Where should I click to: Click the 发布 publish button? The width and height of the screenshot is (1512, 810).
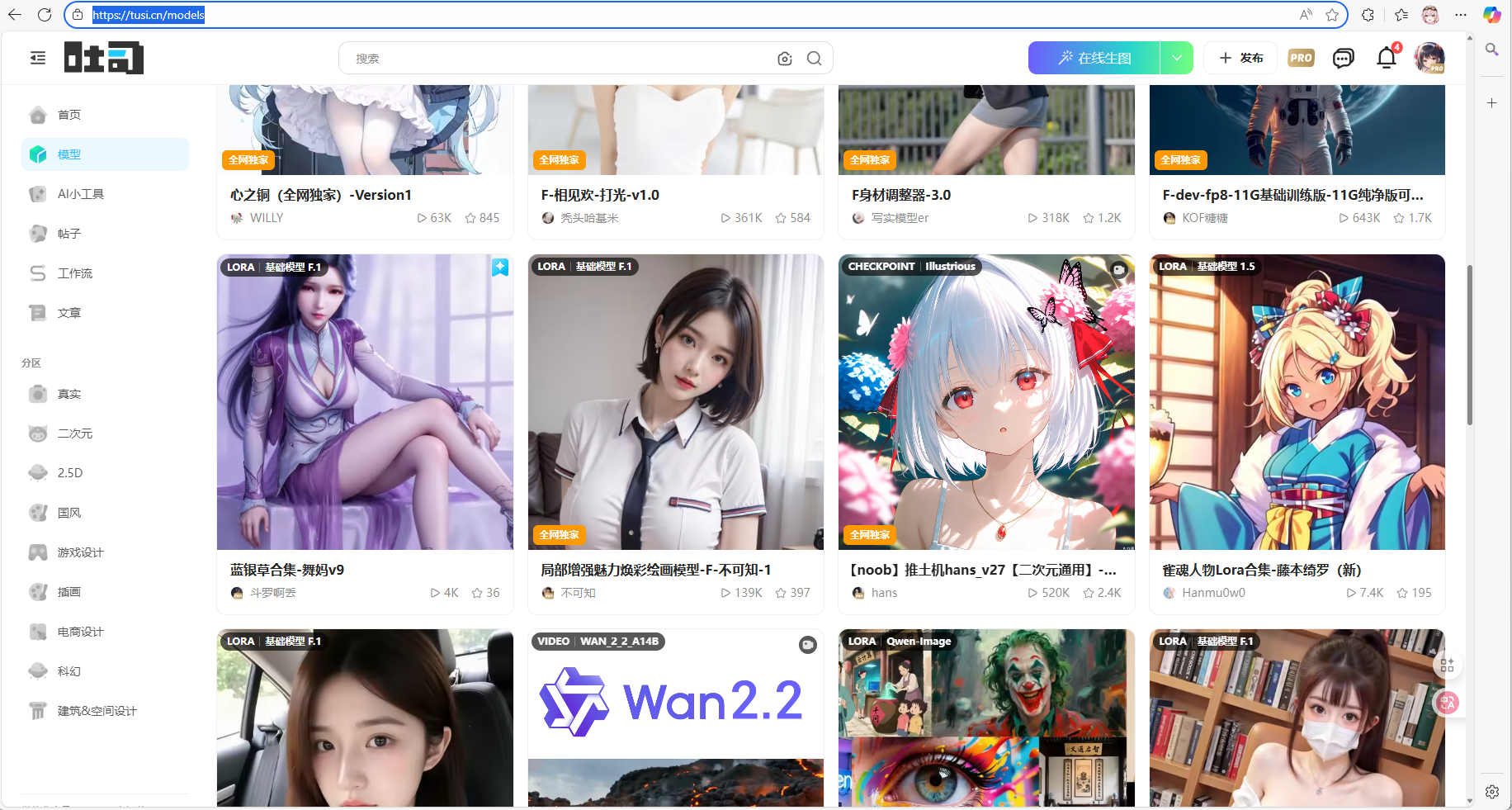[1240, 58]
